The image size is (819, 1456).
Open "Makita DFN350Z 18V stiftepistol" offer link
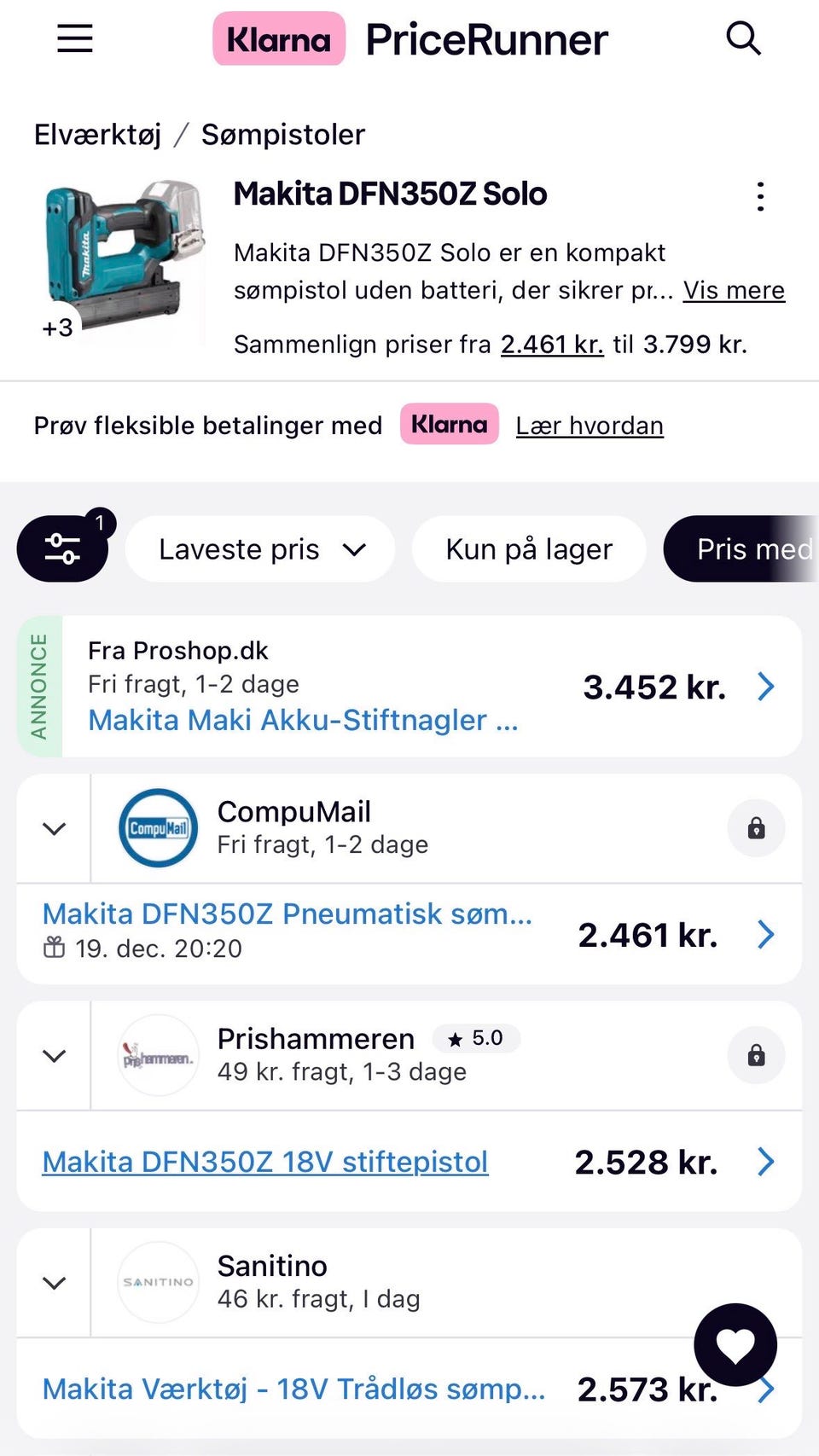265,1162
